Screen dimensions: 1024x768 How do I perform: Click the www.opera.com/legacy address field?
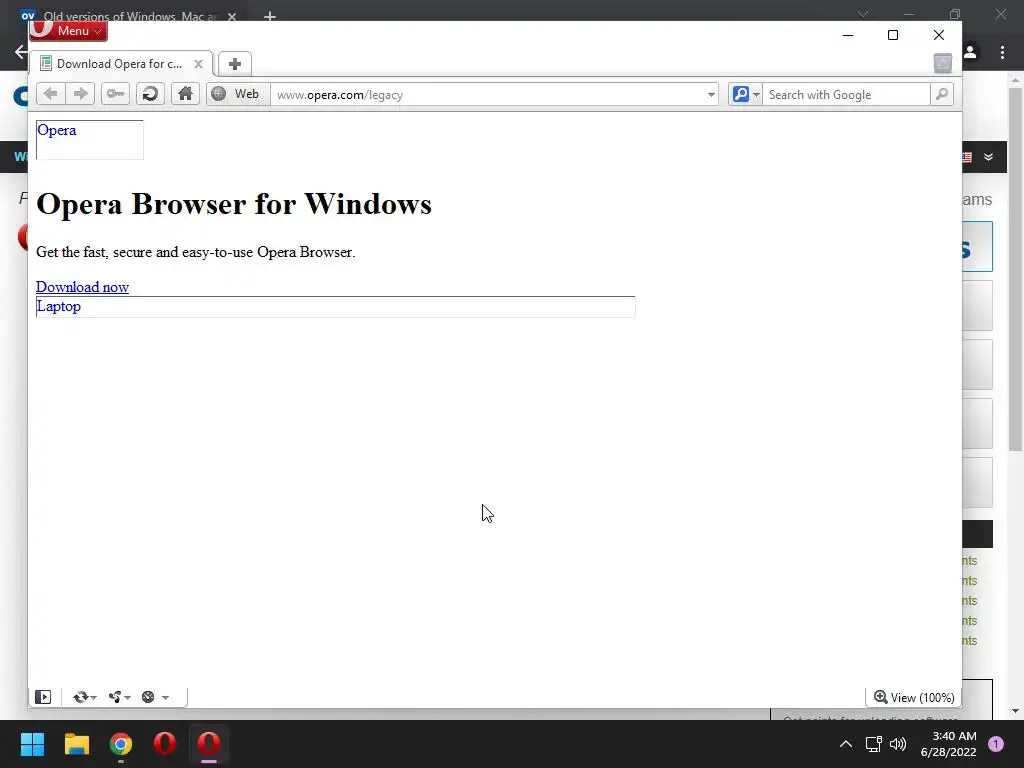[487, 95]
